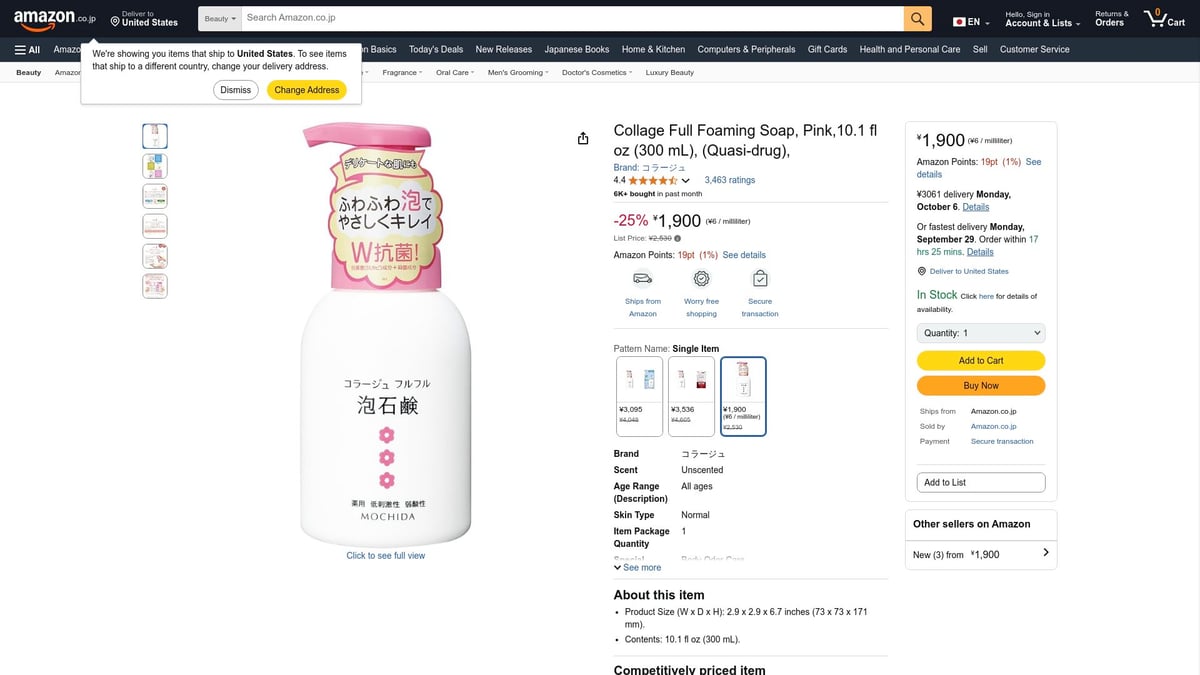Open the 3,463 ratings link
This screenshot has height=675, width=1200.
point(730,180)
